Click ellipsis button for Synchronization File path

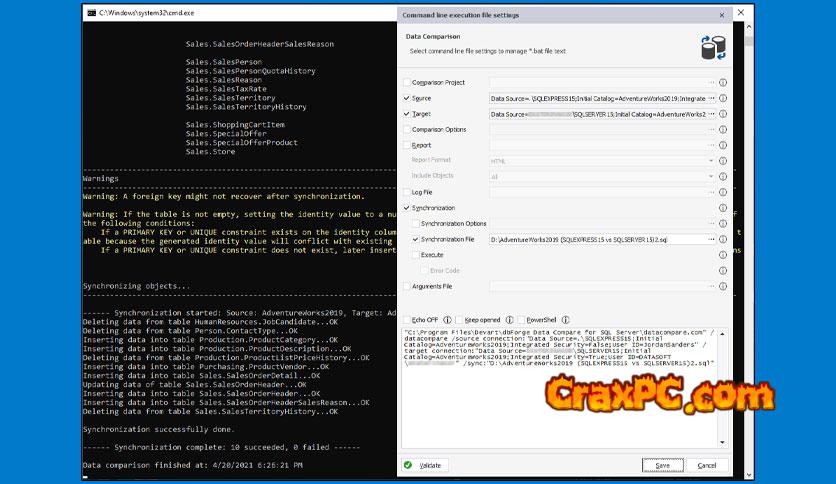(711, 240)
